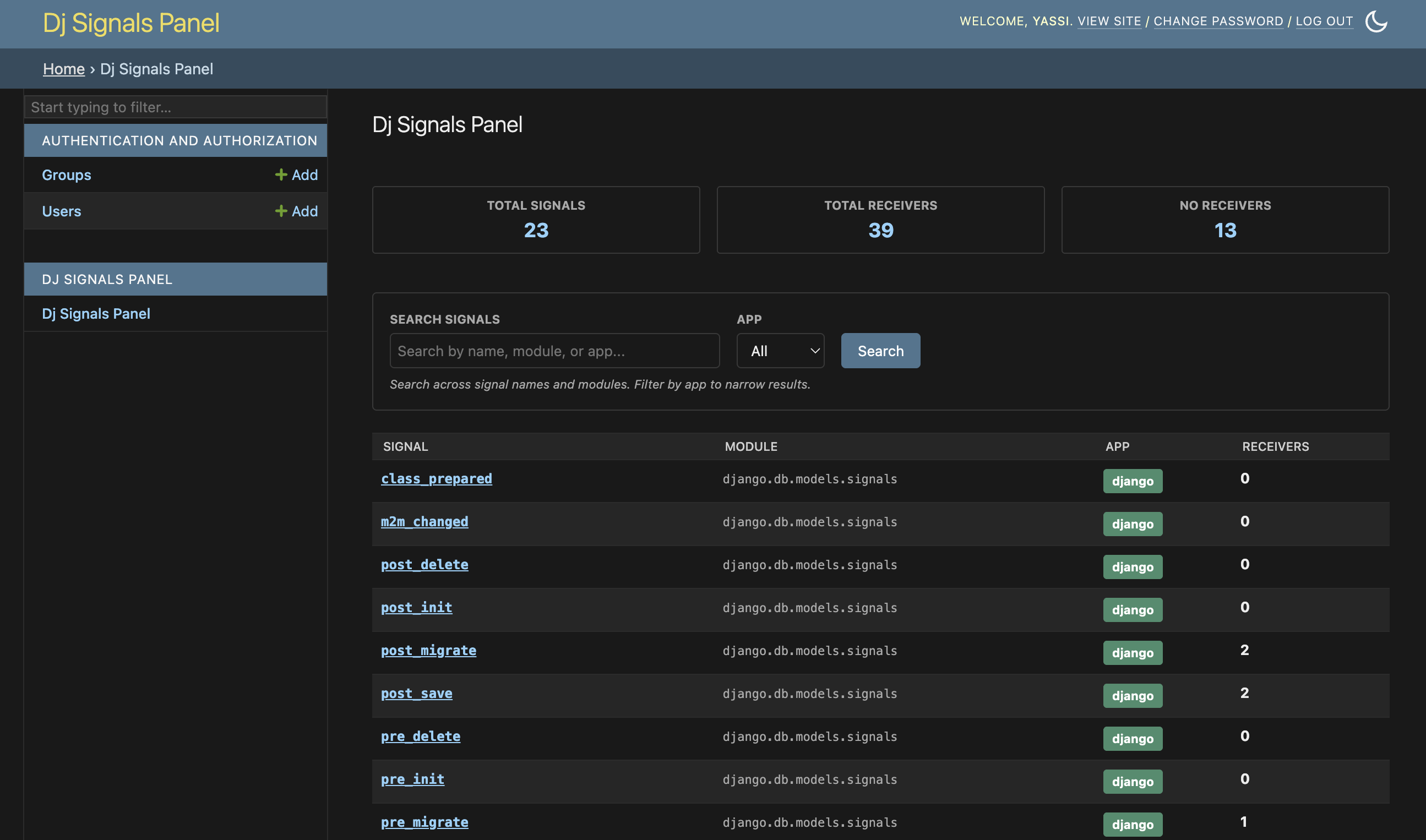Select Dj Signals Panel sidebar item
This screenshot has height=840, width=1426.
click(x=96, y=314)
